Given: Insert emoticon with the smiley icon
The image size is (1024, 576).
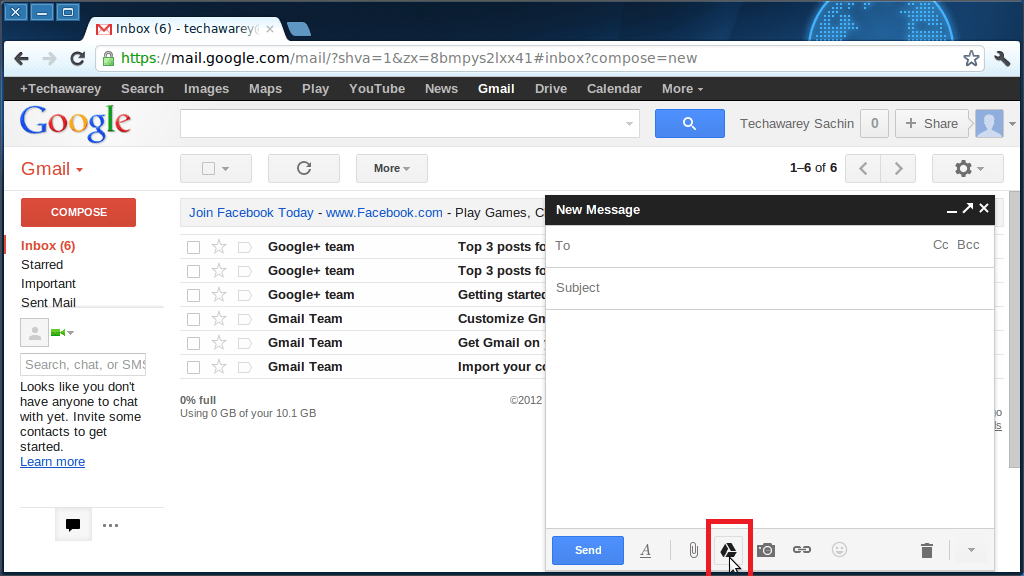Looking at the screenshot, I should tap(839, 550).
